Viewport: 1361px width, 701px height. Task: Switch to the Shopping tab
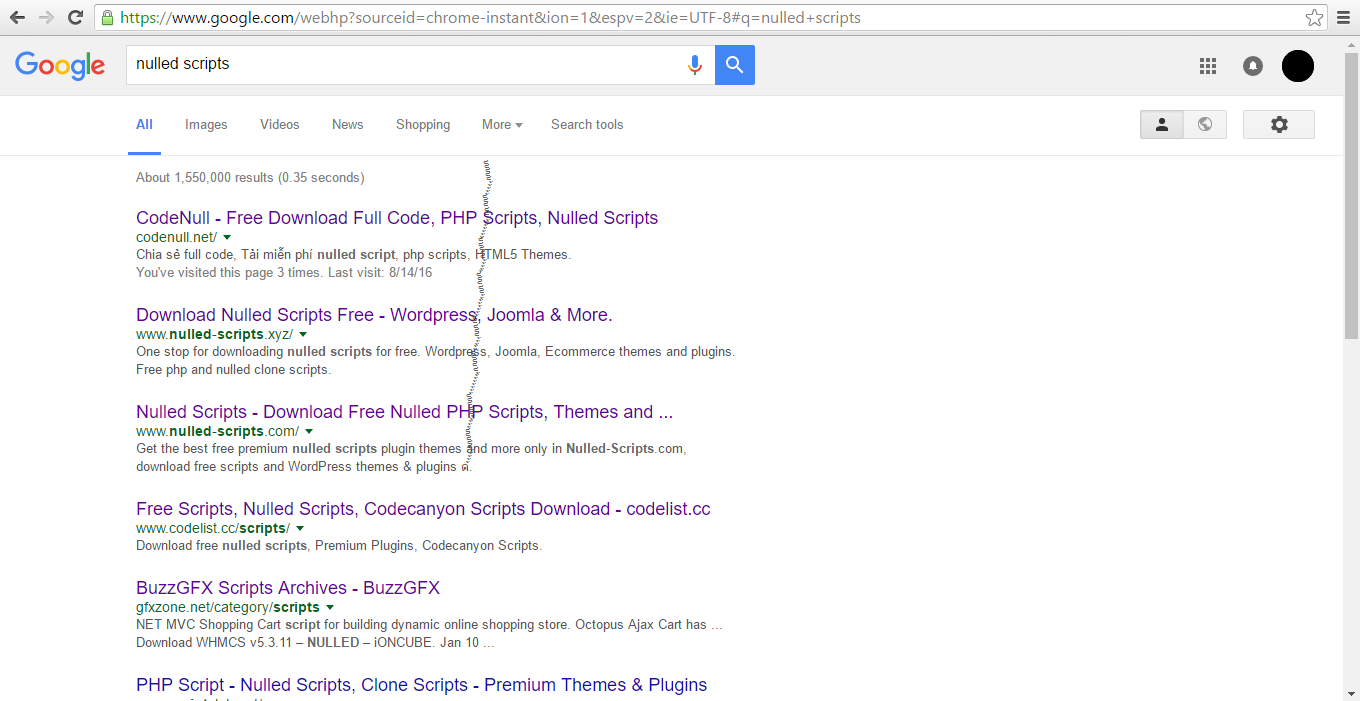pyautogui.click(x=423, y=125)
